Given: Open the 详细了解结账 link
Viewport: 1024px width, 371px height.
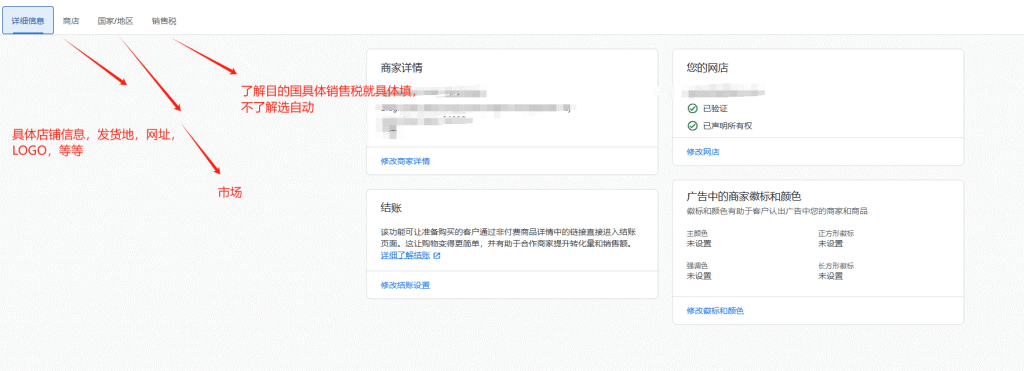Looking at the screenshot, I should coord(406,255).
